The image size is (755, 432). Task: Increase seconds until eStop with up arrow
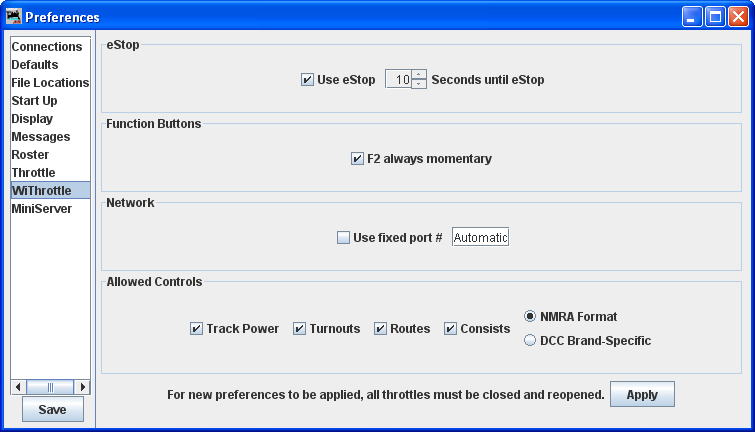tap(419, 74)
